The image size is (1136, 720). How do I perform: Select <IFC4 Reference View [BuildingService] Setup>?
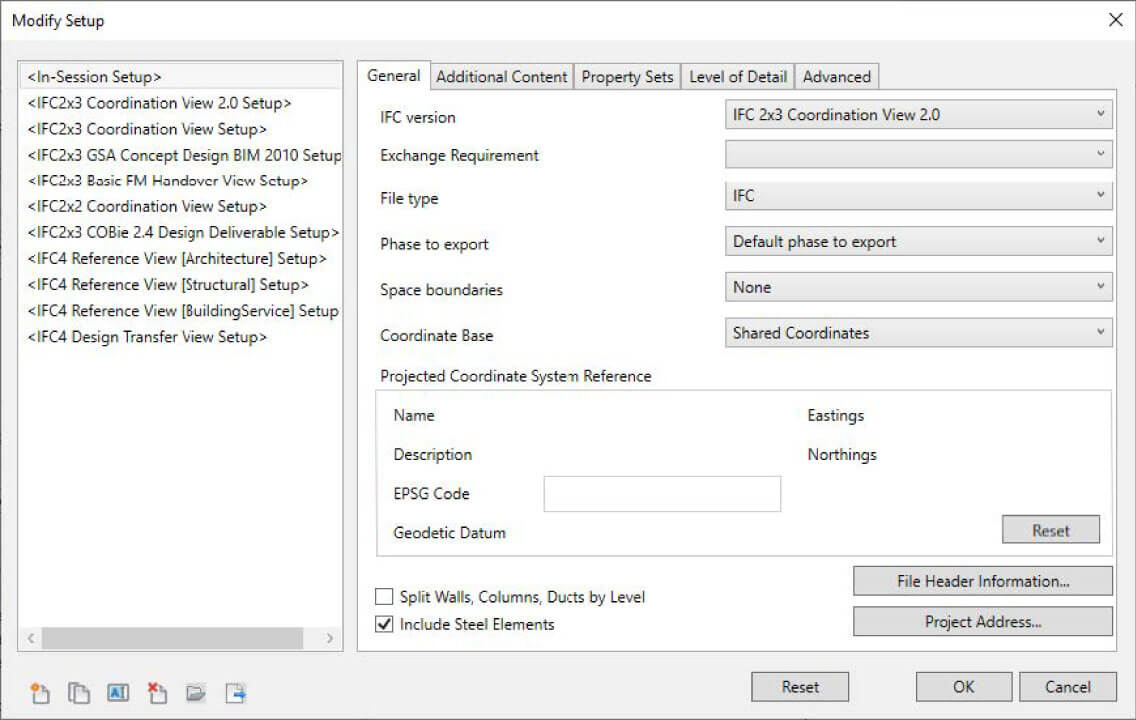tap(180, 311)
